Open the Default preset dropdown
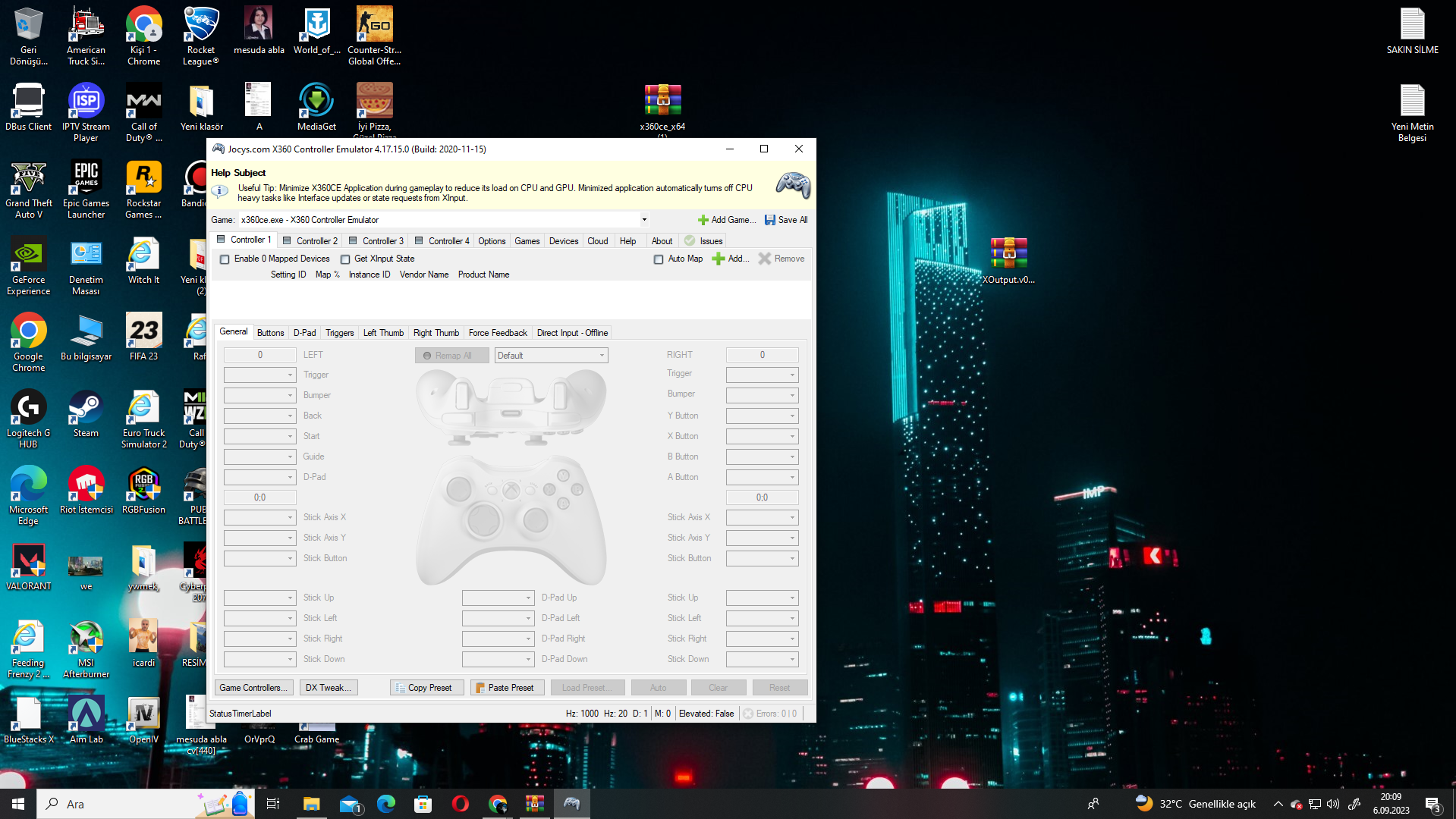The image size is (1456, 819). pyautogui.click(x=552, y=356)
